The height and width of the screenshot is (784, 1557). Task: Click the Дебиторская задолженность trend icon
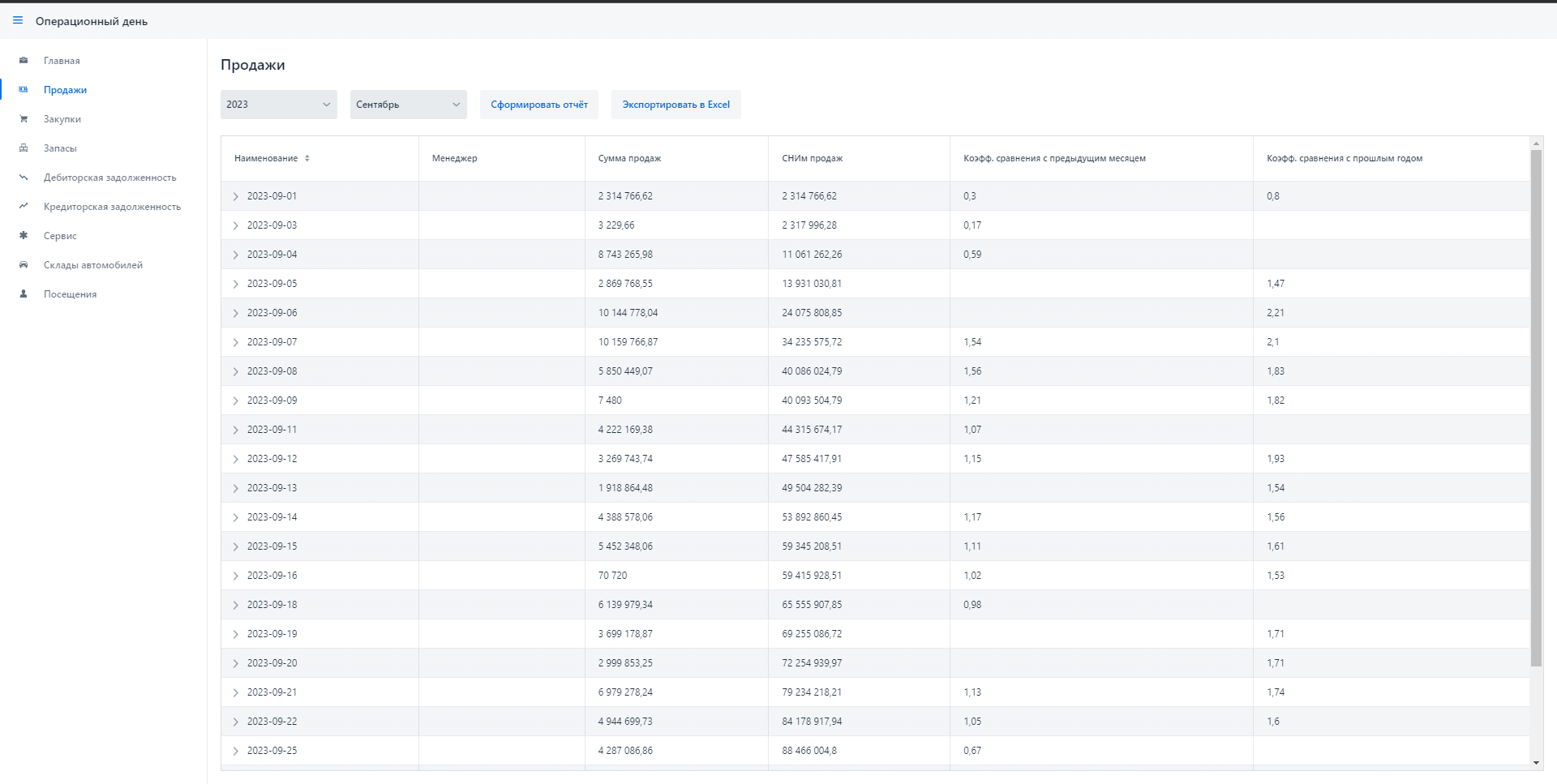tap(24, 178)
